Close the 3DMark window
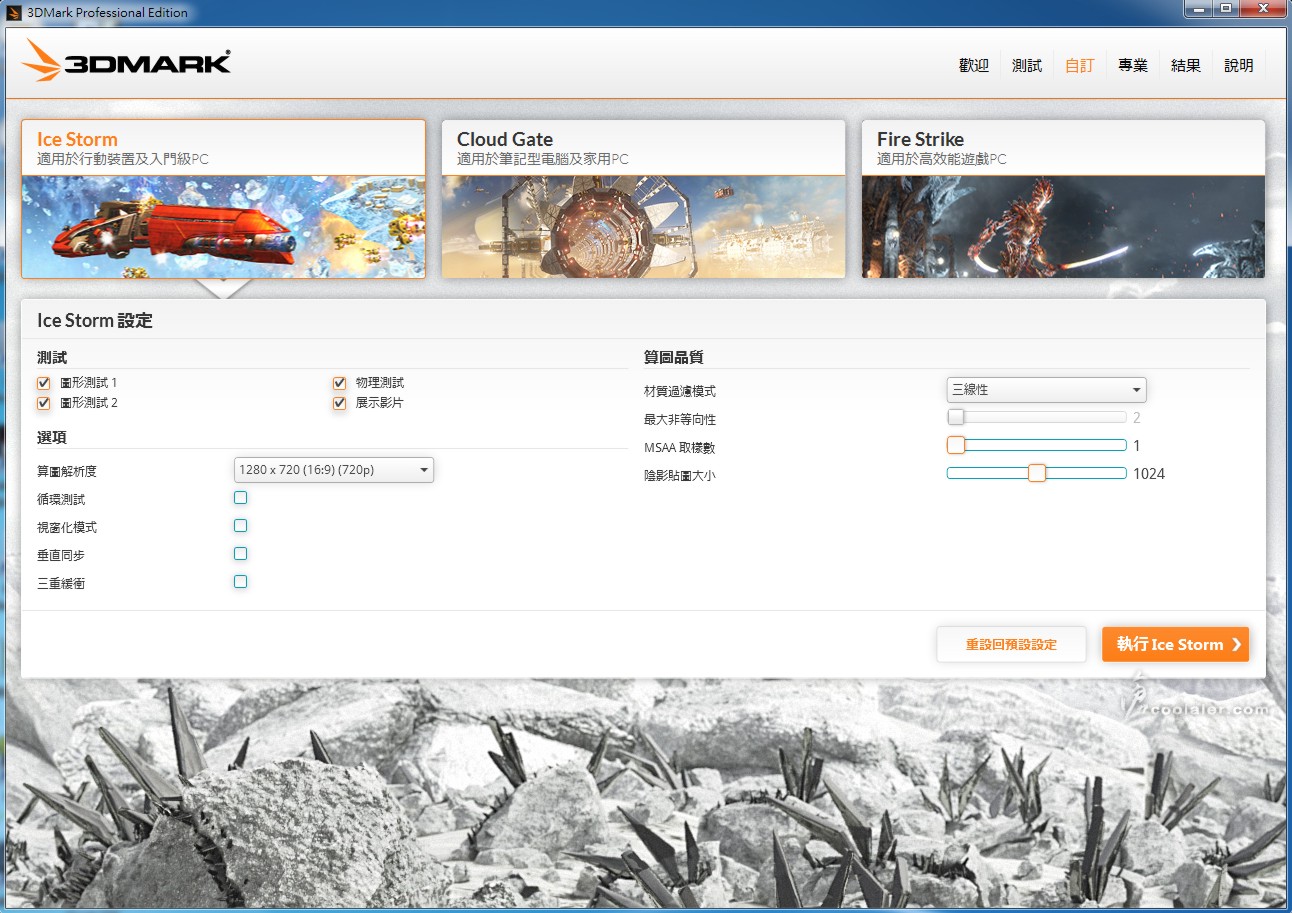This screenshot has width=1292, height=913. 1261,9
